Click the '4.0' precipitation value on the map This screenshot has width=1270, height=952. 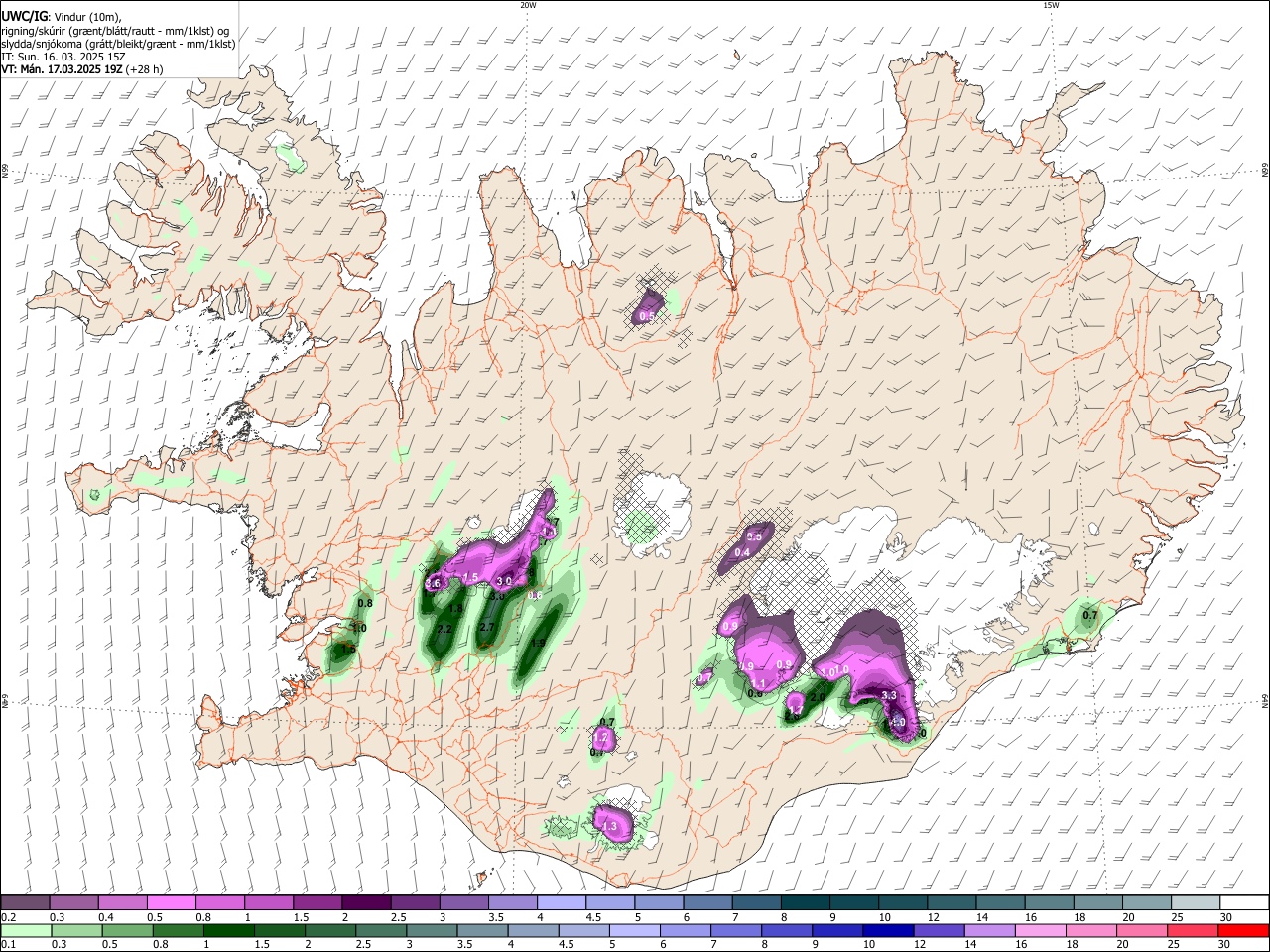pyautogui.click(x=898, y=722)
